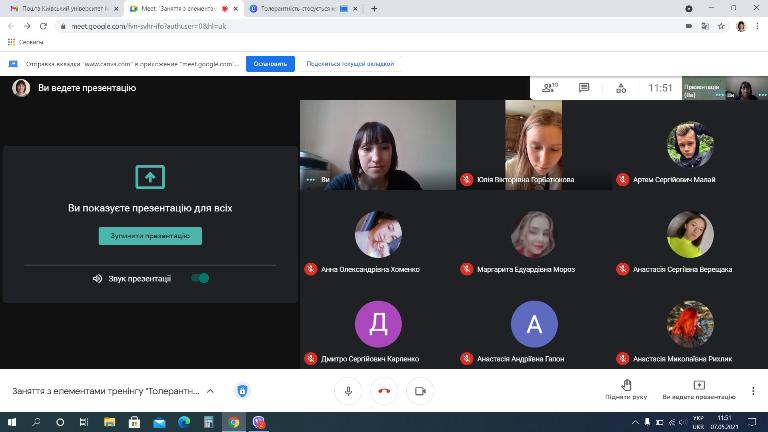Open the three-dot more options menu in Meet bar

[x=753, y=391]
